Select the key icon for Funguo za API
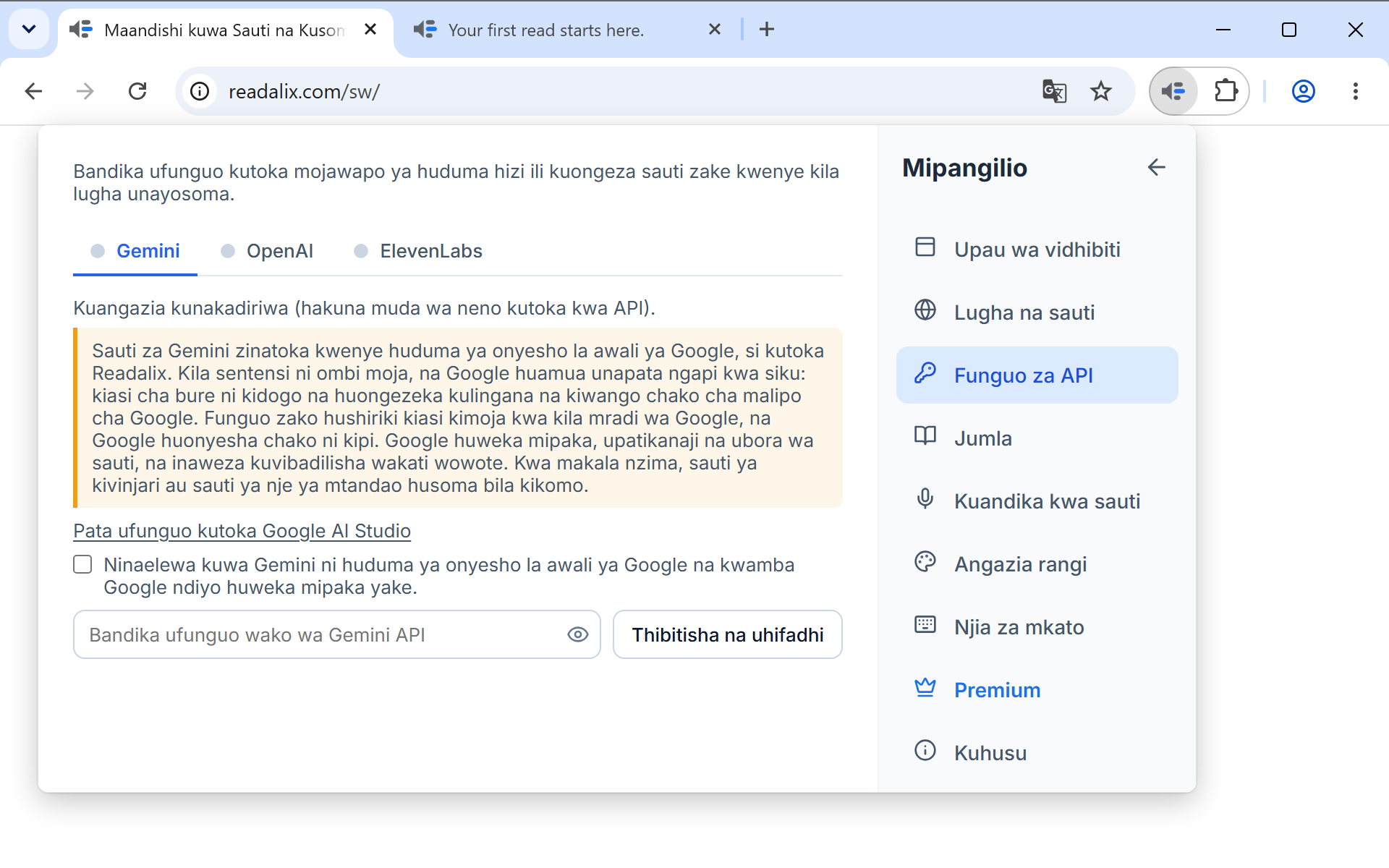 coord(925,373)
